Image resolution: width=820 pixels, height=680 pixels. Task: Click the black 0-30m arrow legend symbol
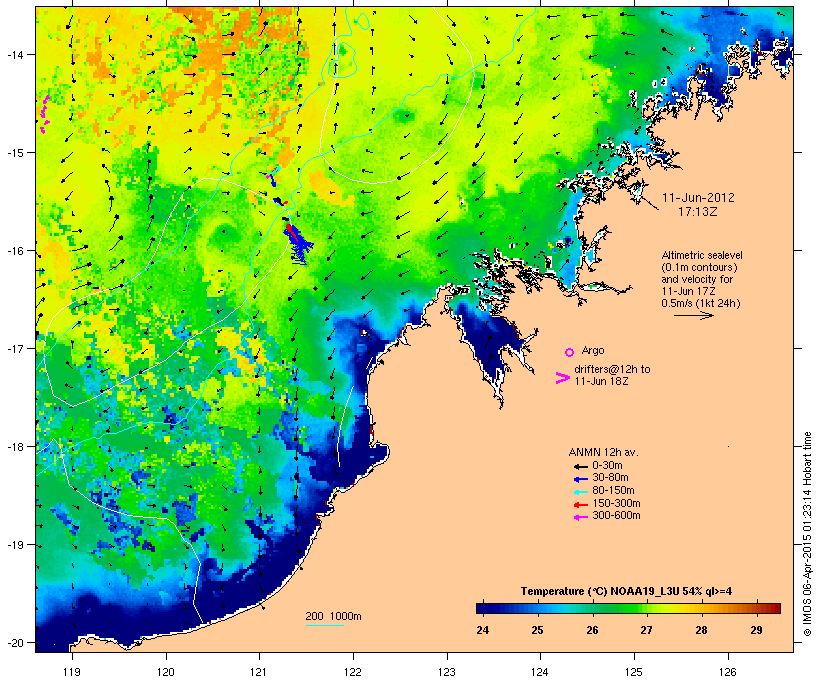pyautogui.click(x=580, y=466)
